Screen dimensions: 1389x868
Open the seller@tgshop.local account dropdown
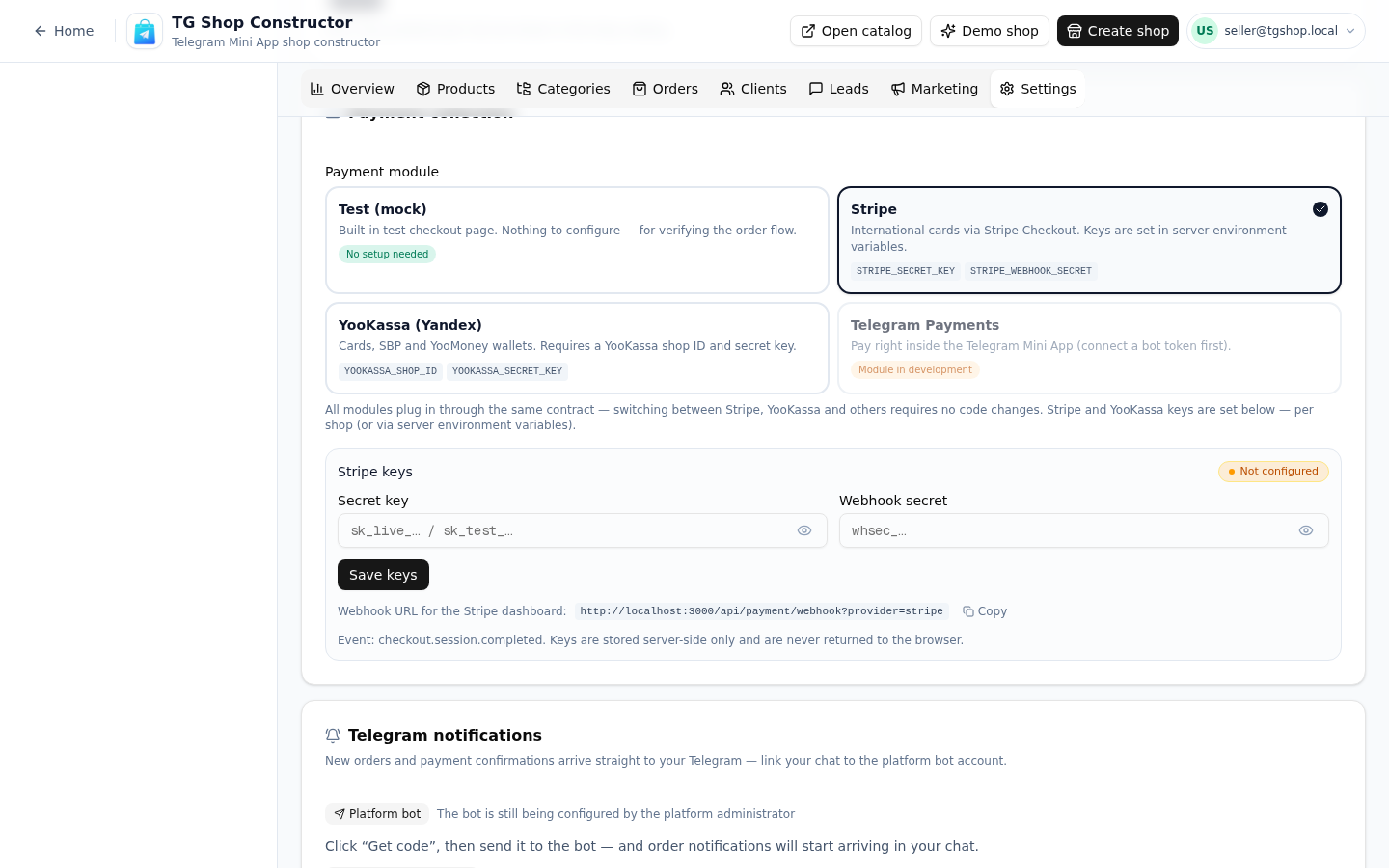(1276, 31)
